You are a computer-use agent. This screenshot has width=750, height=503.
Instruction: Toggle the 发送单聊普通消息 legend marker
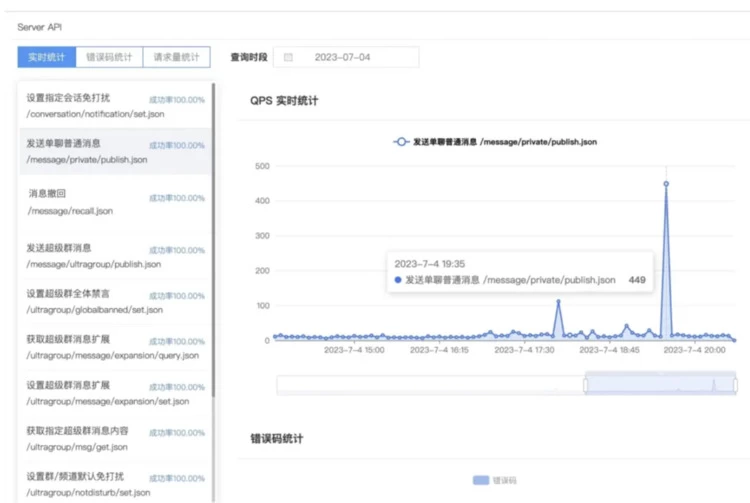coord(401,142)
